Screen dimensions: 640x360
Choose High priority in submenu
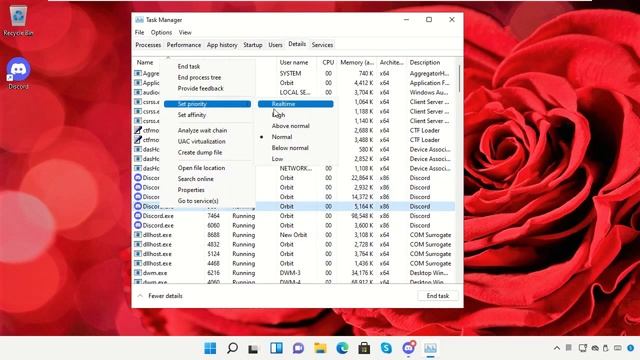tap(296, 115)
